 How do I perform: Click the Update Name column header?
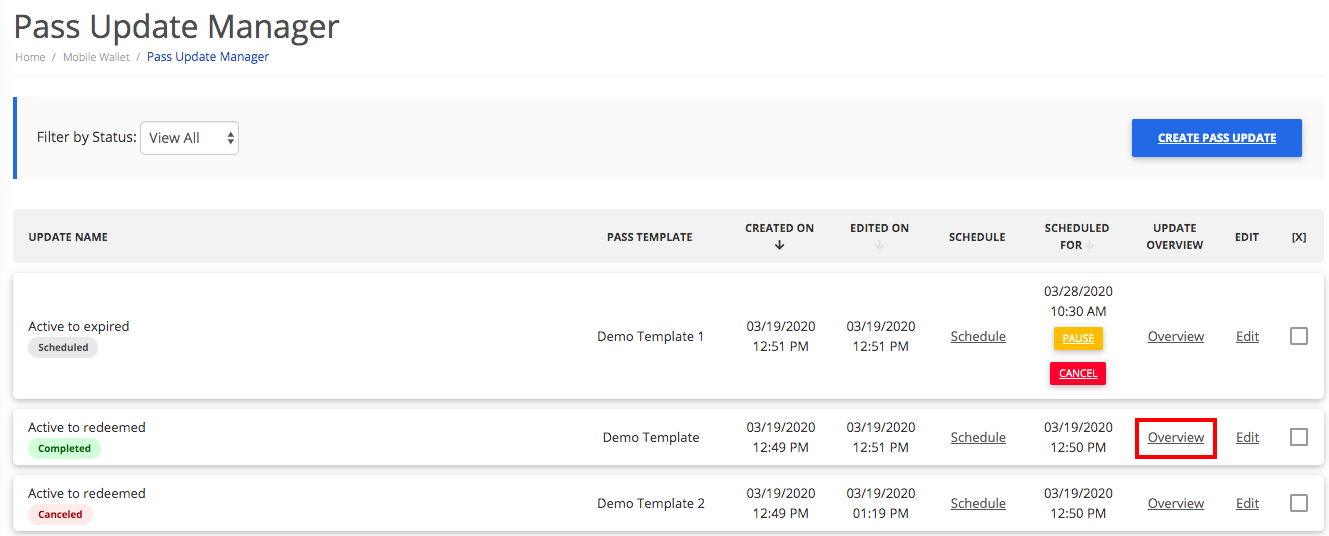(68, 237)
